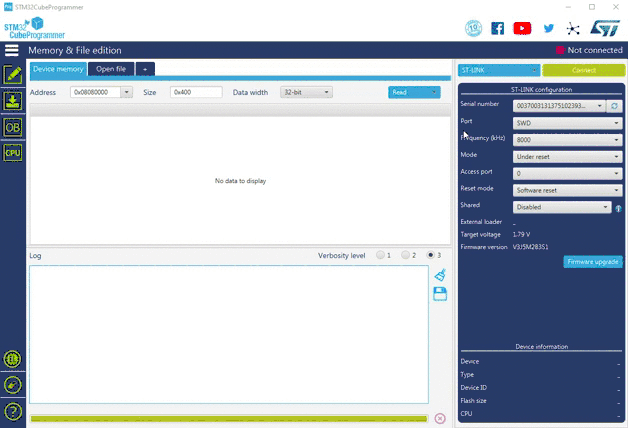This screenshot has width=628, height=428.
Task: Open the ST community network icon
Action: tap(573, 28)
